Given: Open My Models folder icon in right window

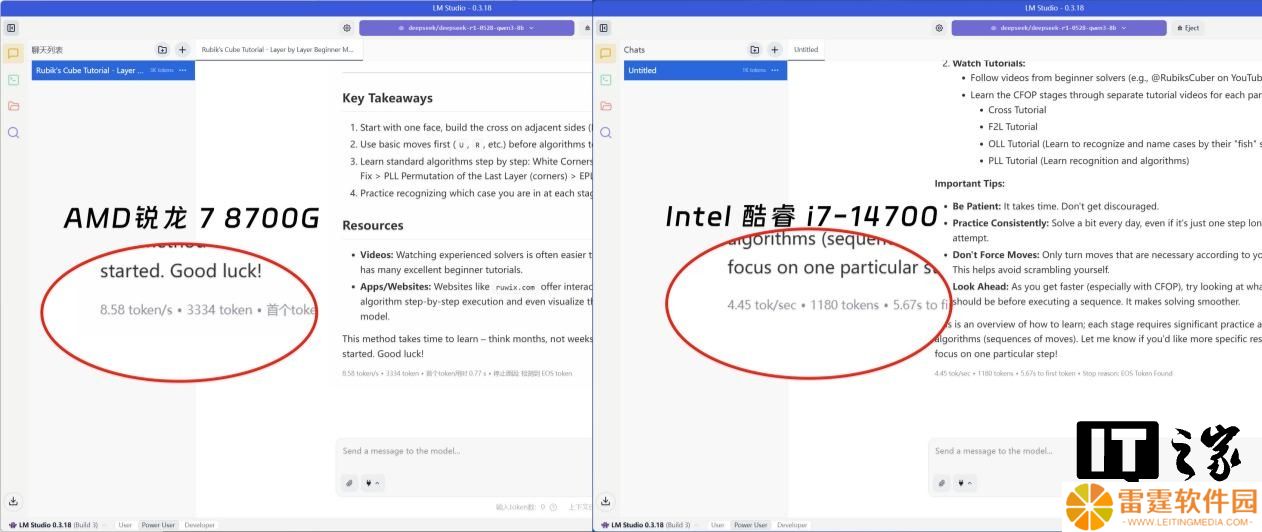Looking at the screenshot, I should point(605,106).
